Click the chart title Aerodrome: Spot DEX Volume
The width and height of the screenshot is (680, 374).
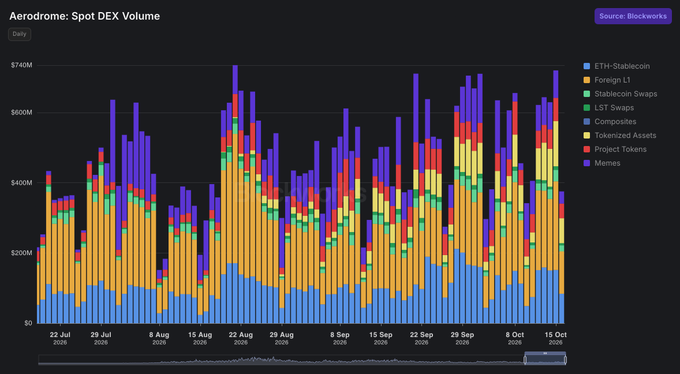point(85,16)
